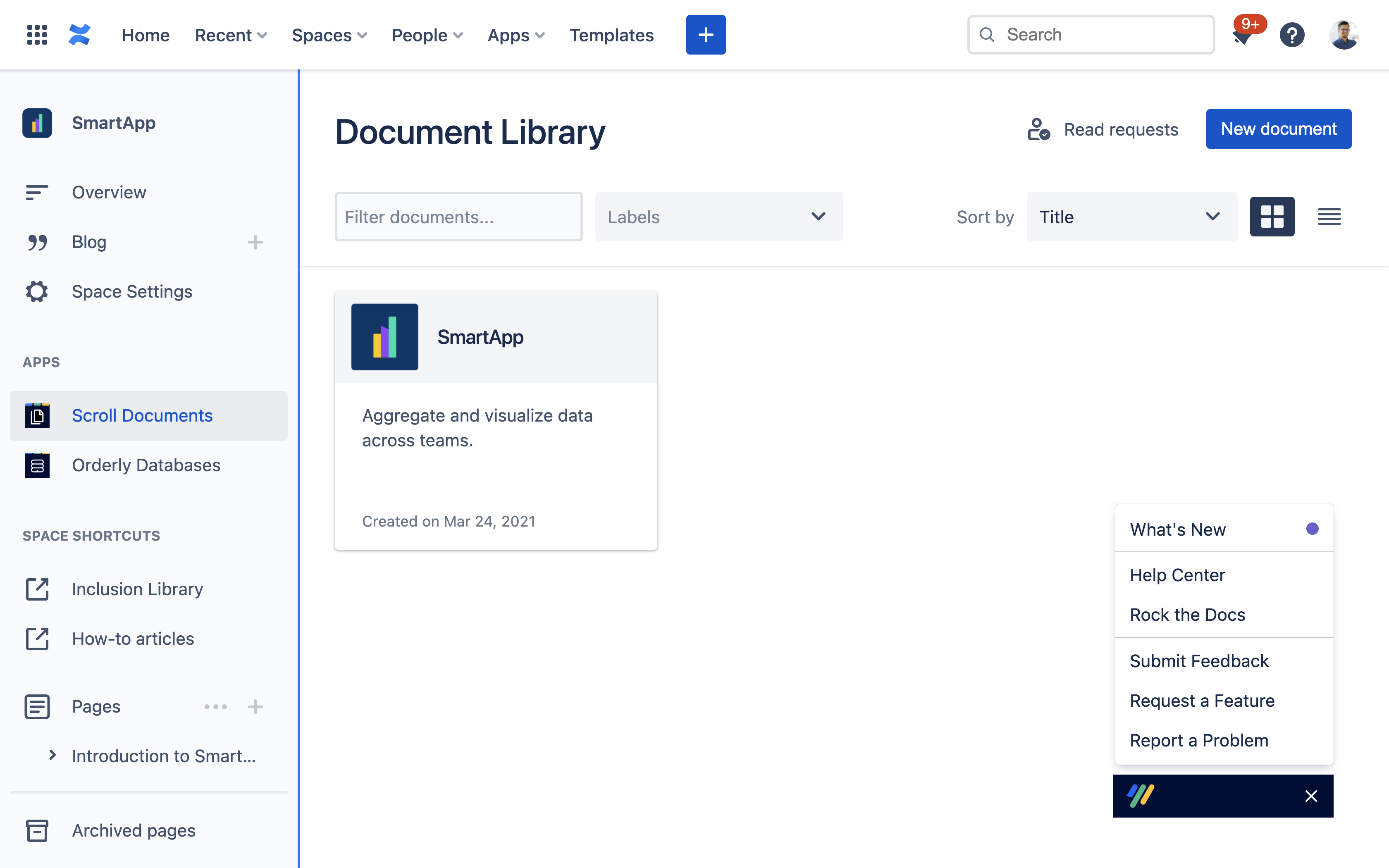
Task: Add a new blog post with the plus icon
Action: click(255, 242)
